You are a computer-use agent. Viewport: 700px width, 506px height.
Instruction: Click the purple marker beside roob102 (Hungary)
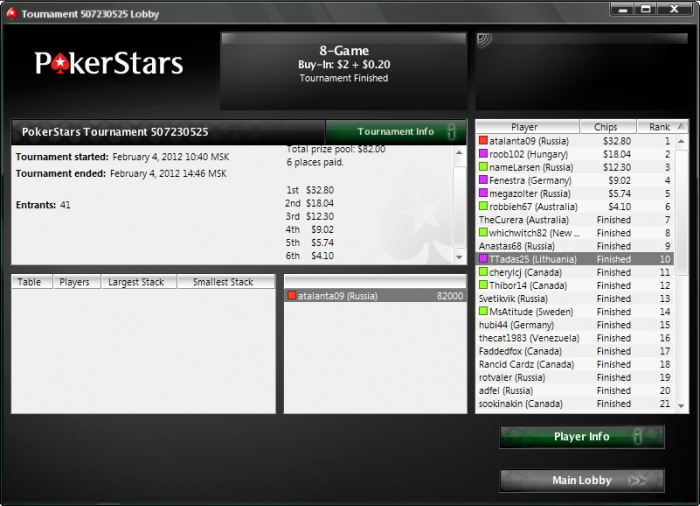coord(483,154)
